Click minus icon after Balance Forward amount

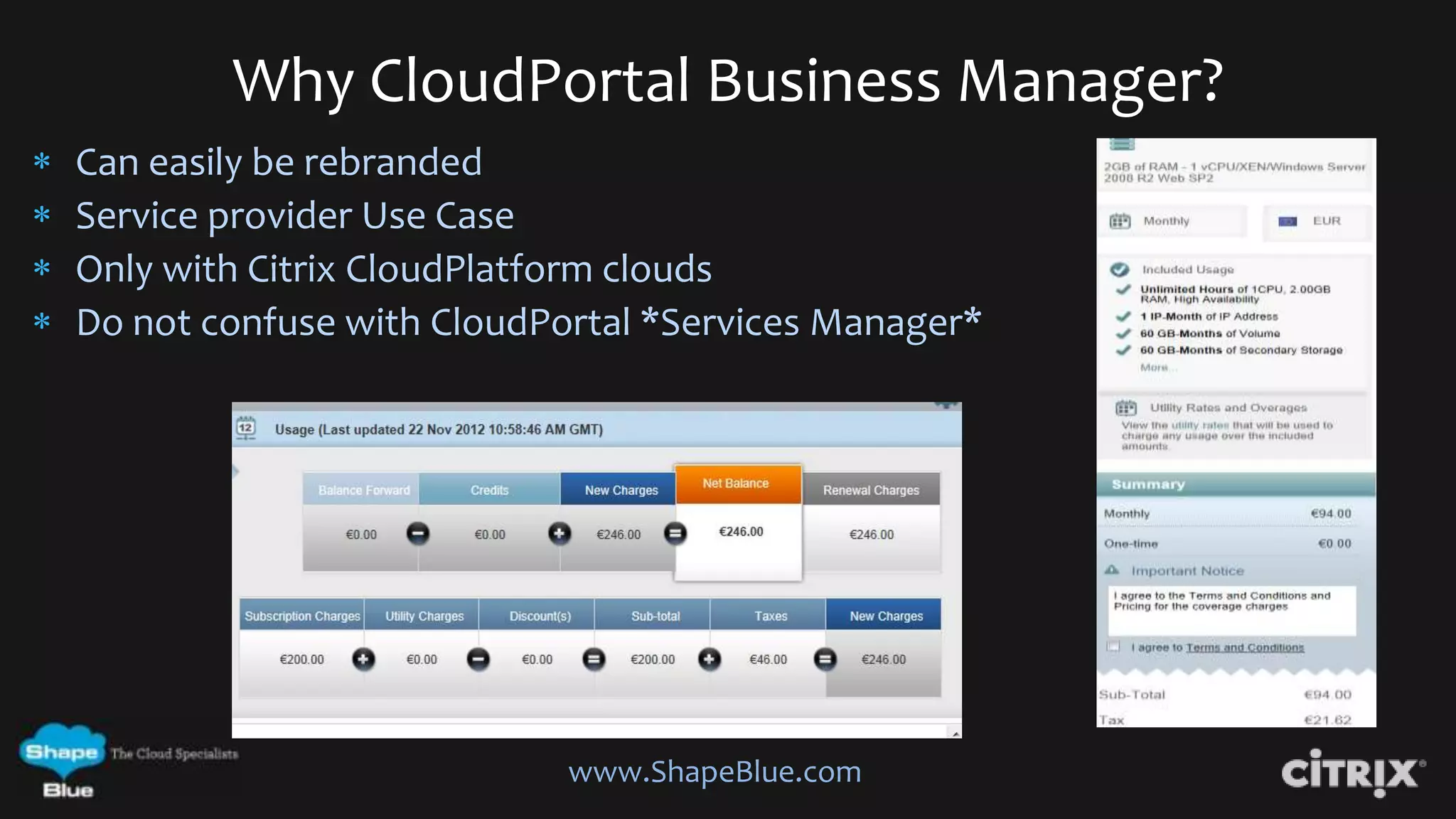pos(418,533)
